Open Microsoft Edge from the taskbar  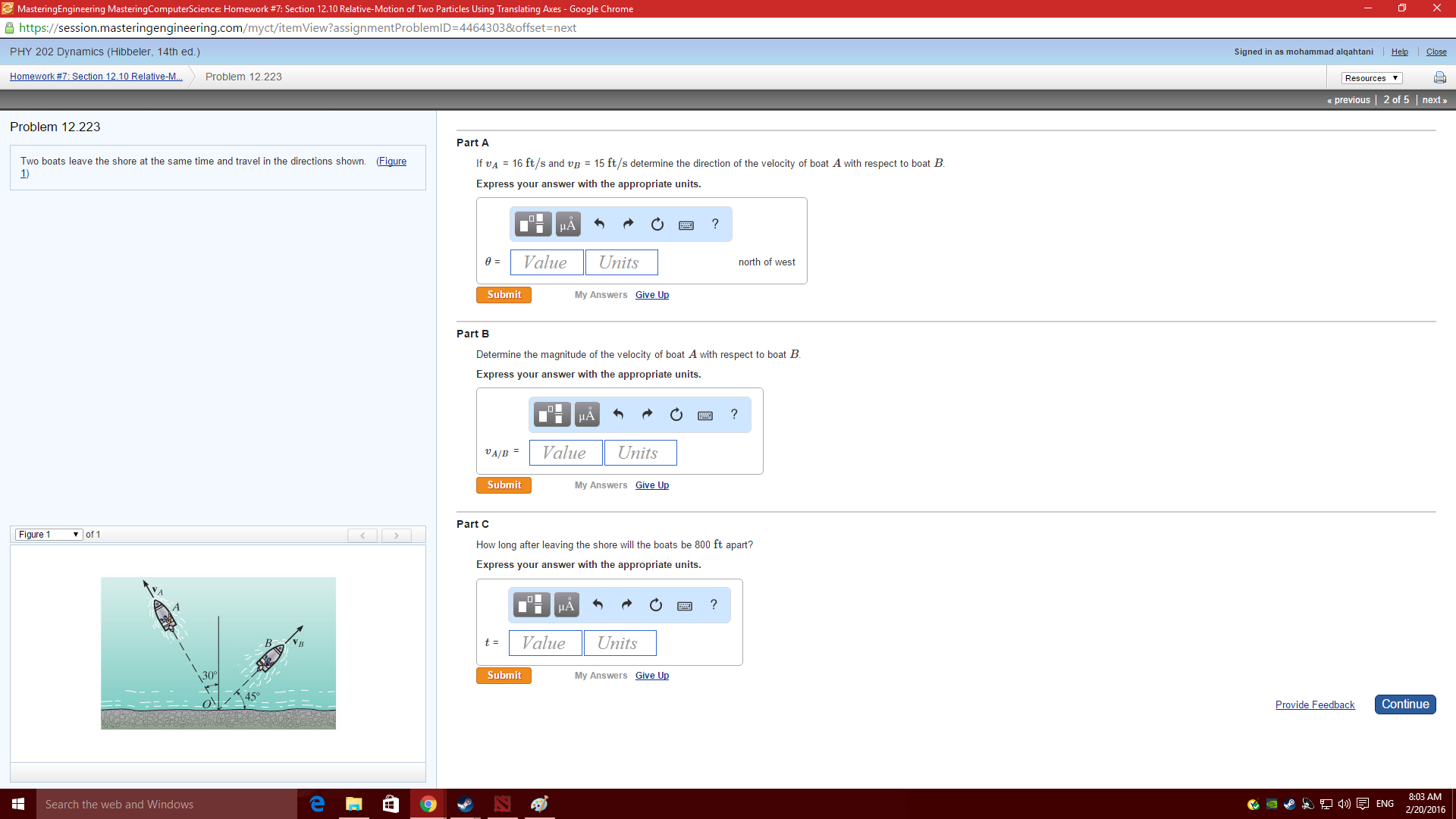click(x=317, y=804)
